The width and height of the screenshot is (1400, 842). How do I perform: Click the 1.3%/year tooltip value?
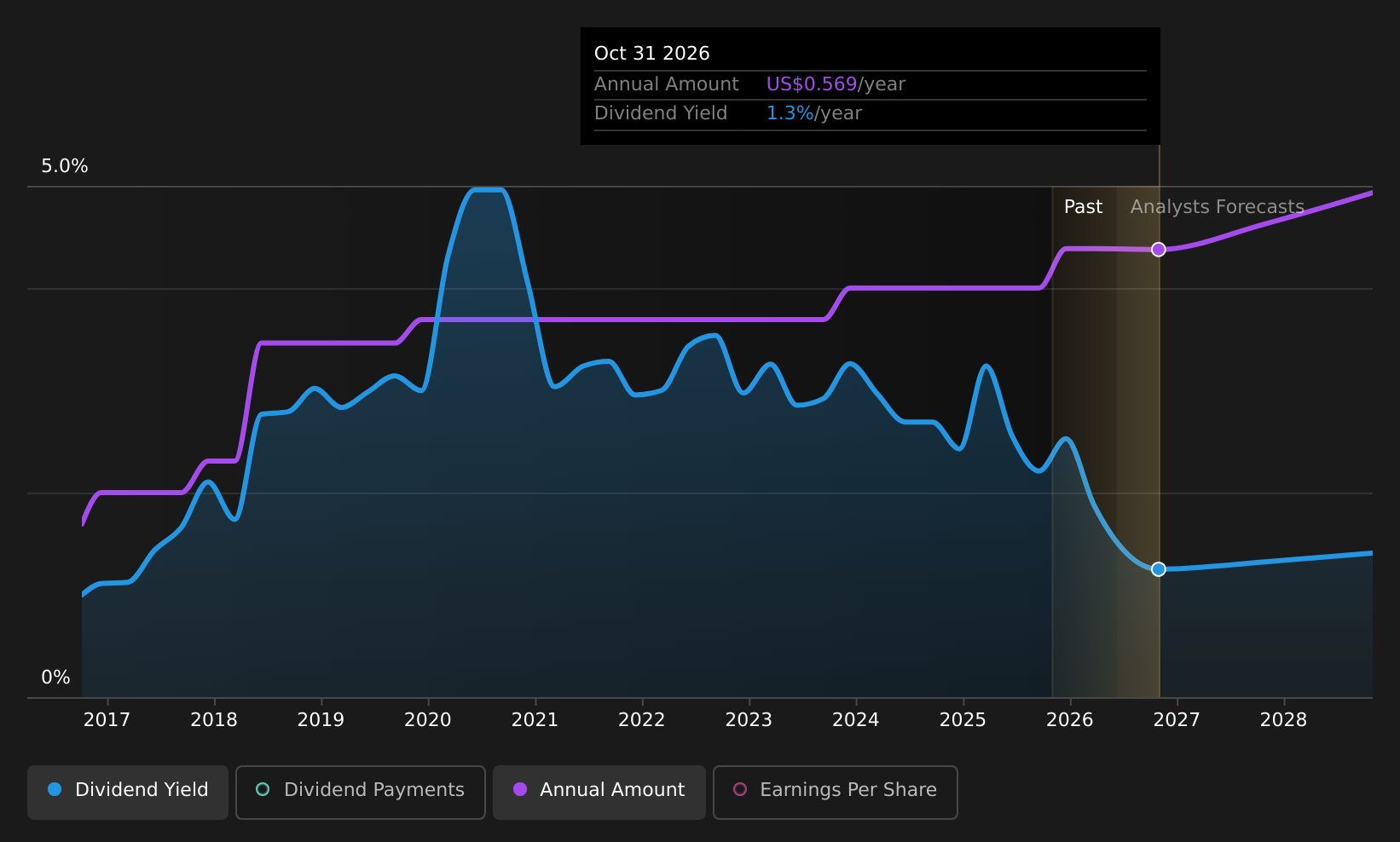(x=814, y=113)
